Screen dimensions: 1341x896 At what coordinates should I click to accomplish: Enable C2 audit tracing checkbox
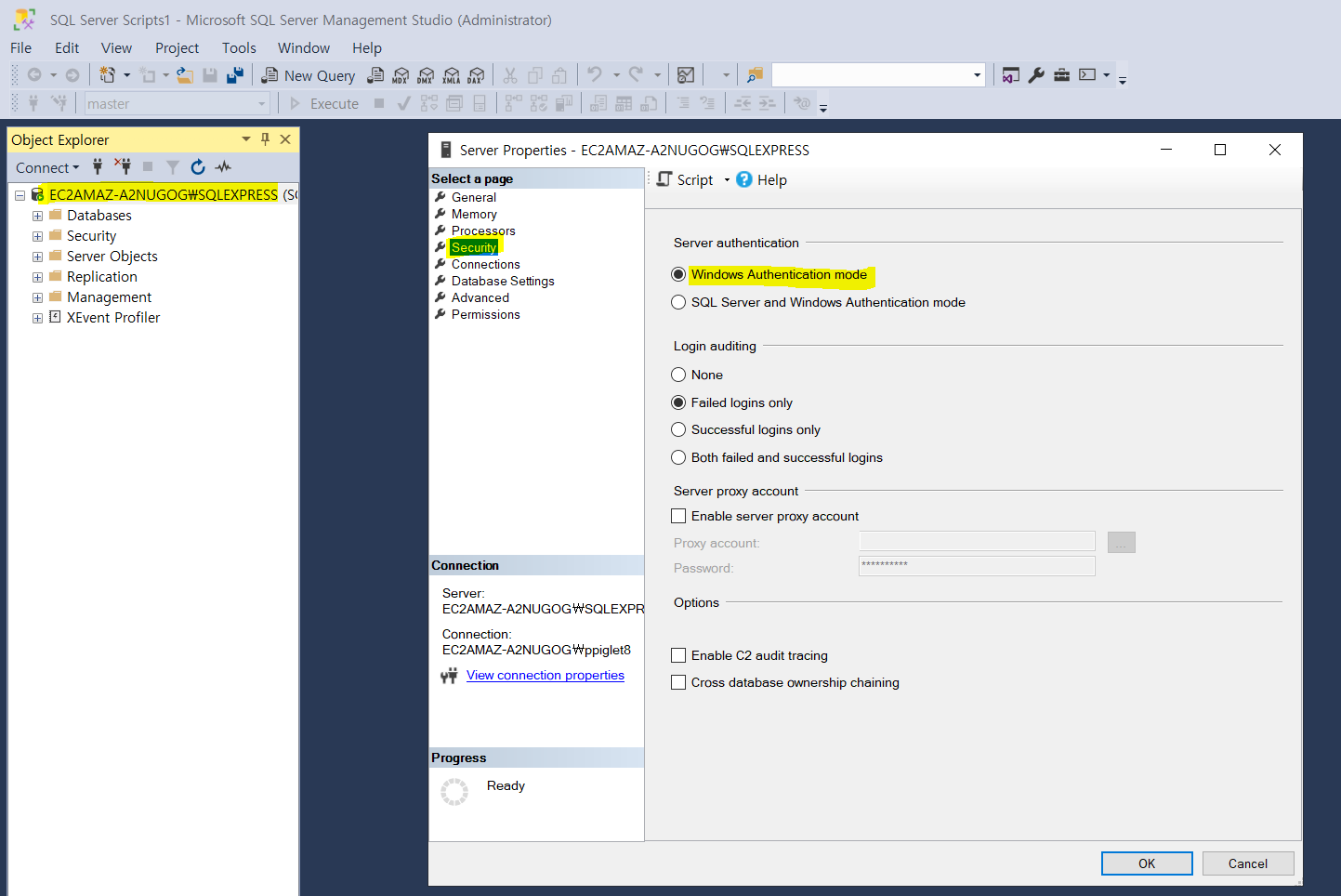(x=678, y=655)
